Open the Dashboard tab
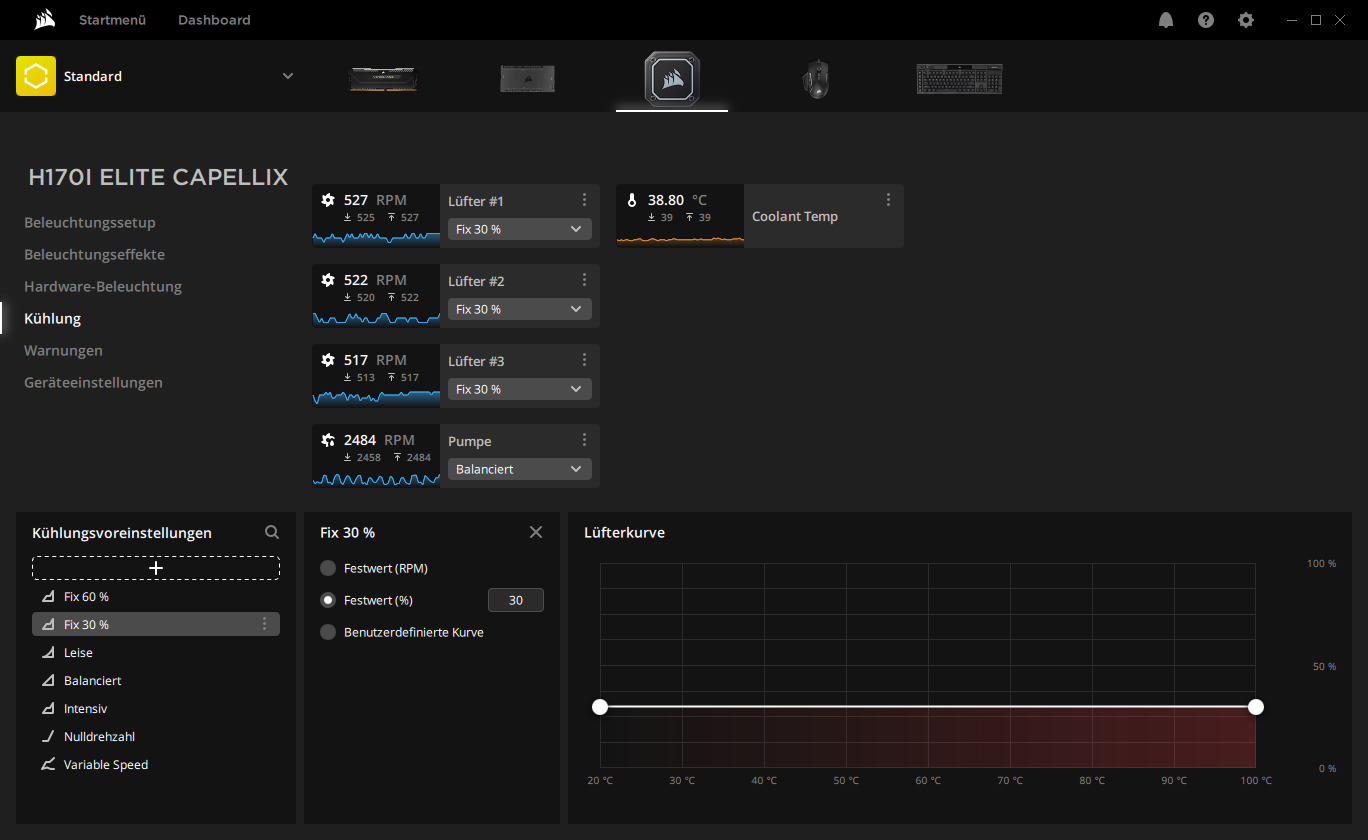 (214, 20)
